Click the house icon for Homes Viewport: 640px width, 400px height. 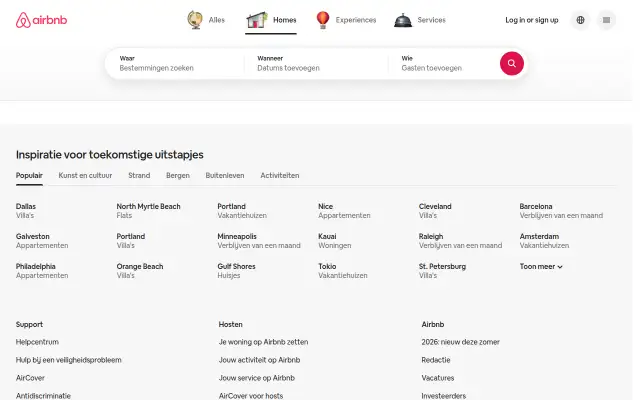coord(257,20)
